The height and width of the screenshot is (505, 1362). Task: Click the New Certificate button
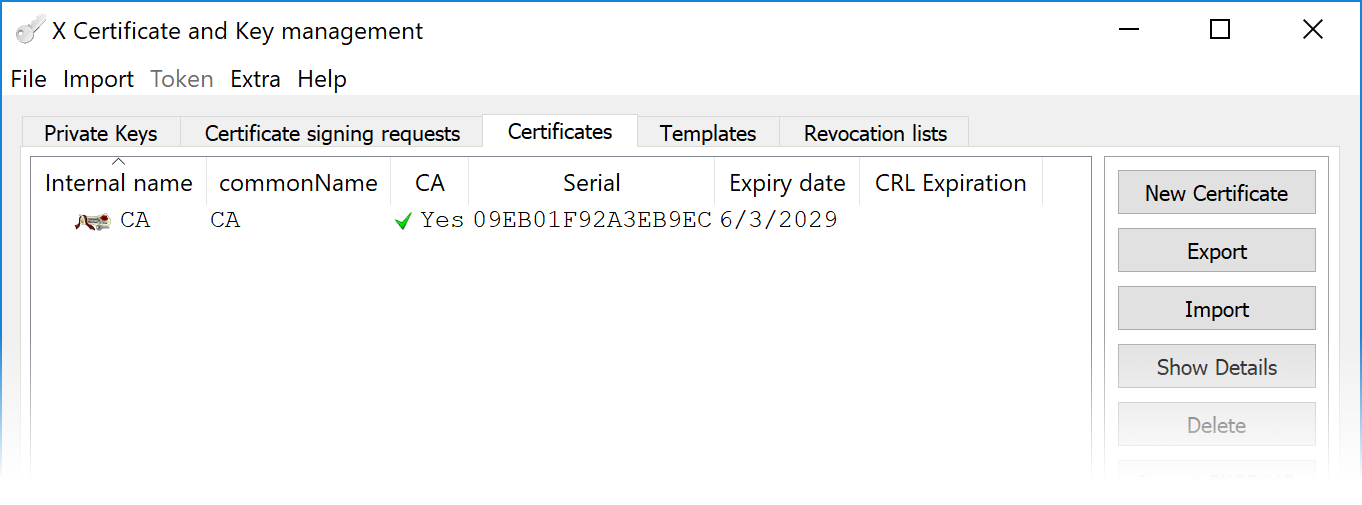point(1216,193)
